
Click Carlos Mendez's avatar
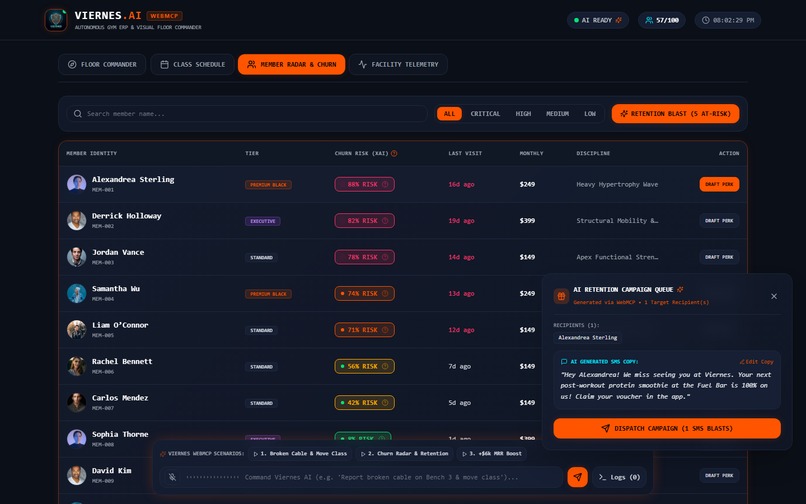tap(77, 403)
